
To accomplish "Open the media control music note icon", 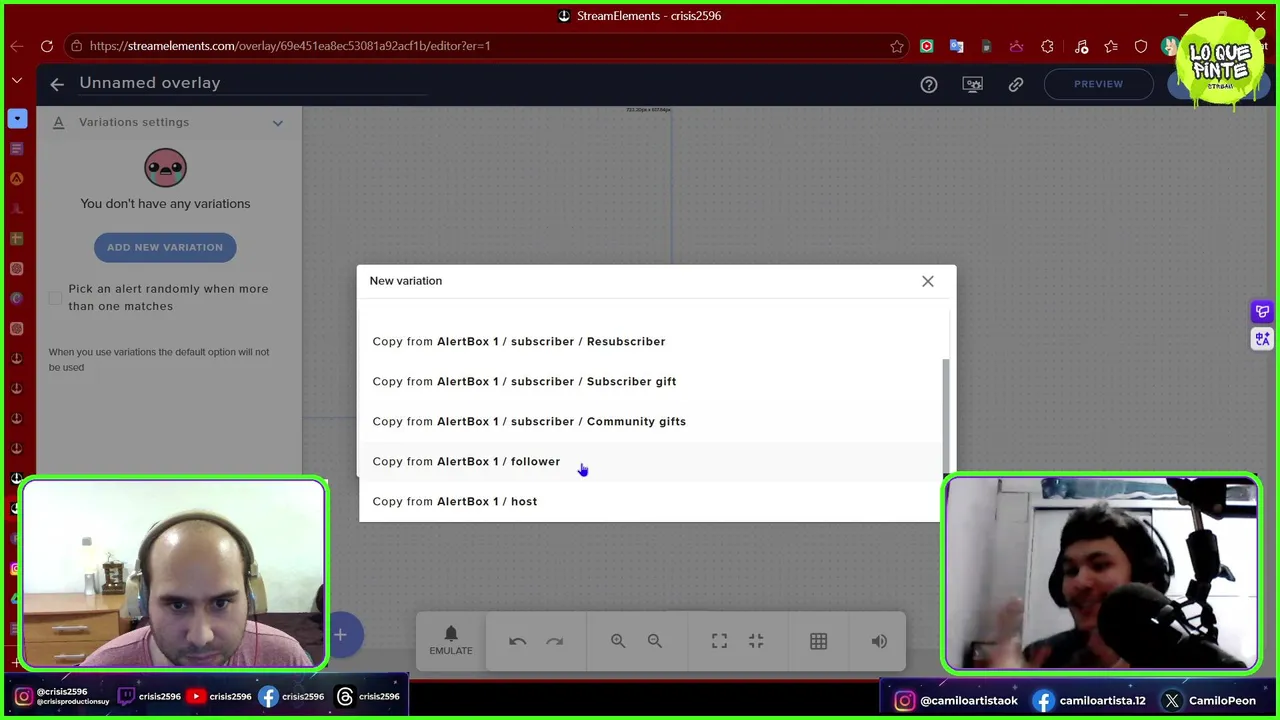I will [x=1081, y=46].
